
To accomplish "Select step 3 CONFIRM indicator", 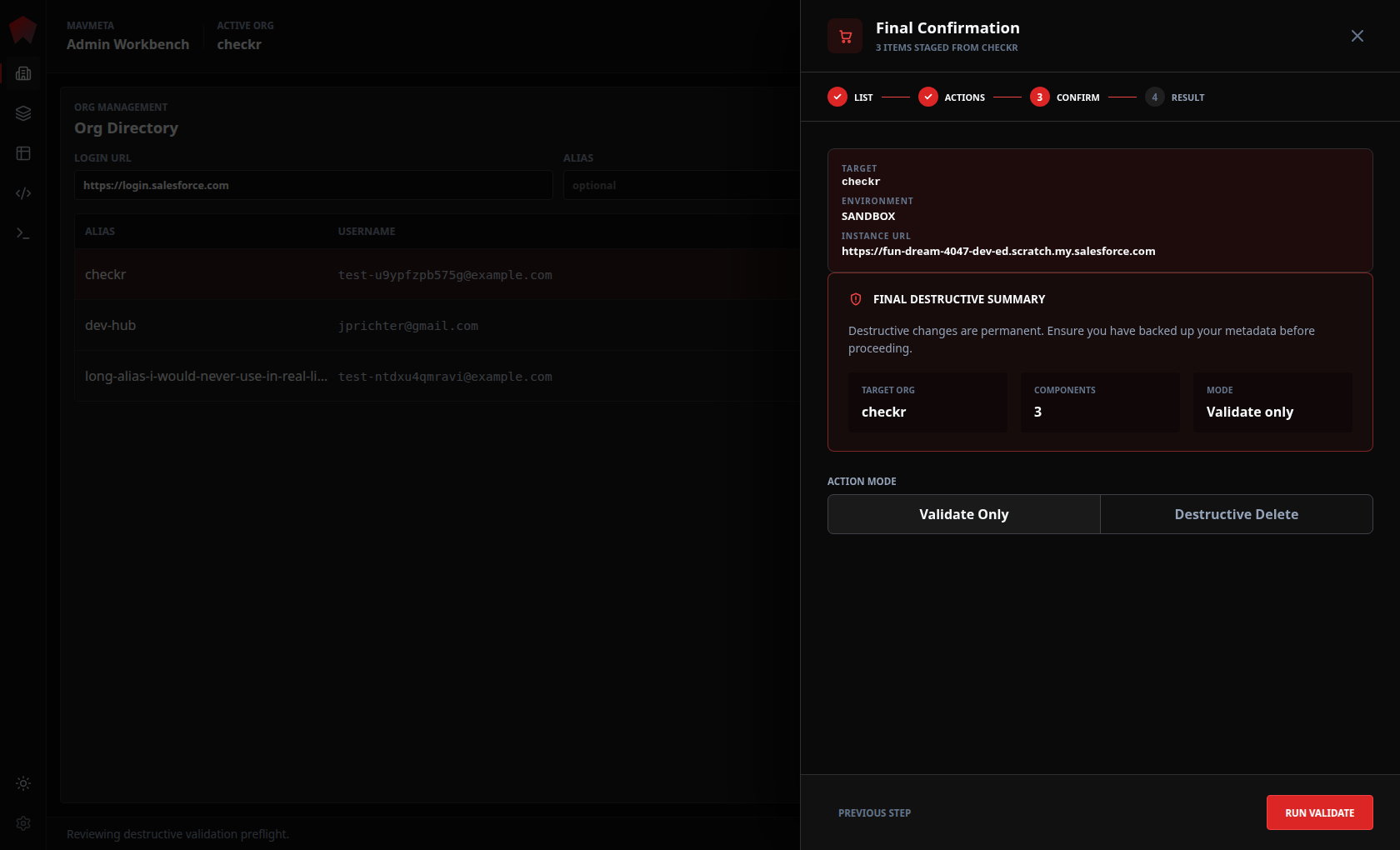I will (x=1039, y=97).
